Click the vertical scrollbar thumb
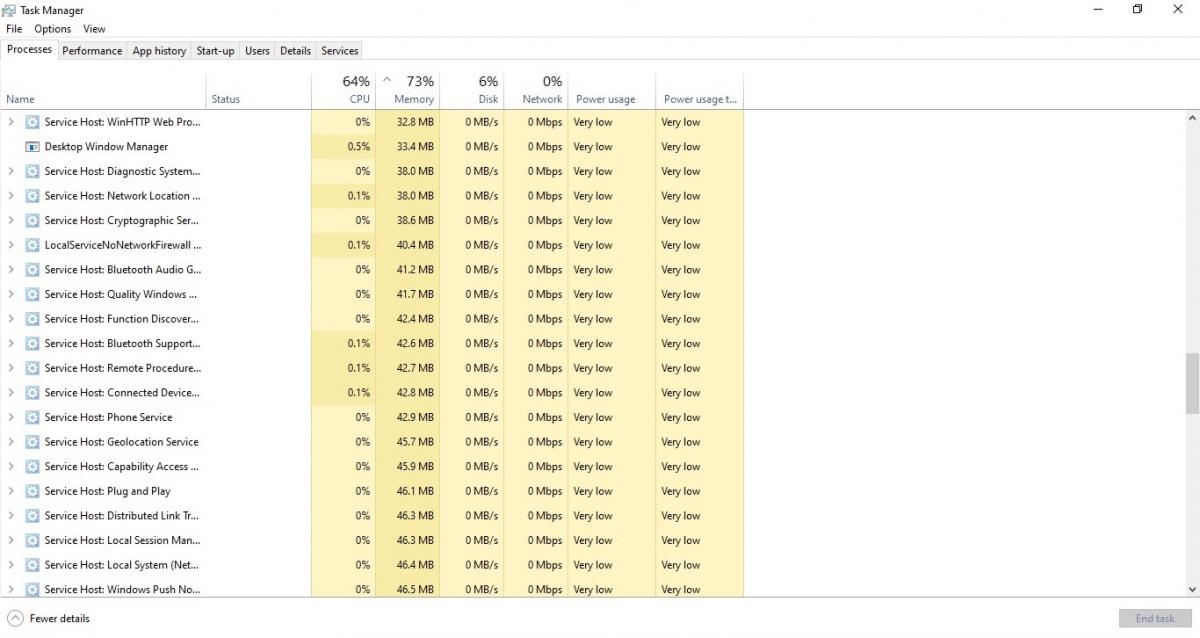Image resolution: width=1200 pixels, height=638 pixels. coord(1192,383)
